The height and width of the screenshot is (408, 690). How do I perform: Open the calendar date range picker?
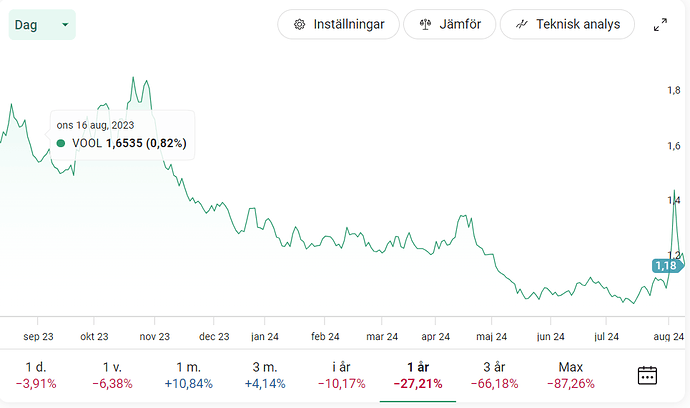point(647,376)
